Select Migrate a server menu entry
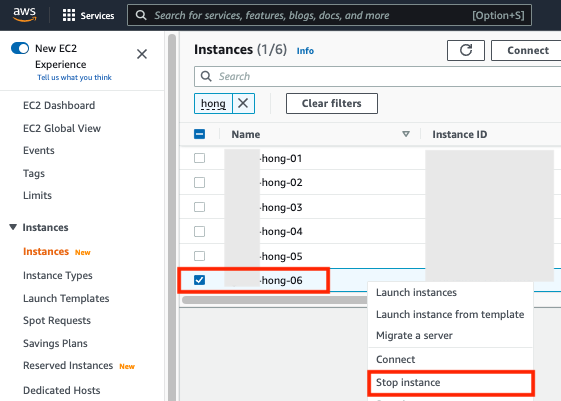 point(414,336)
